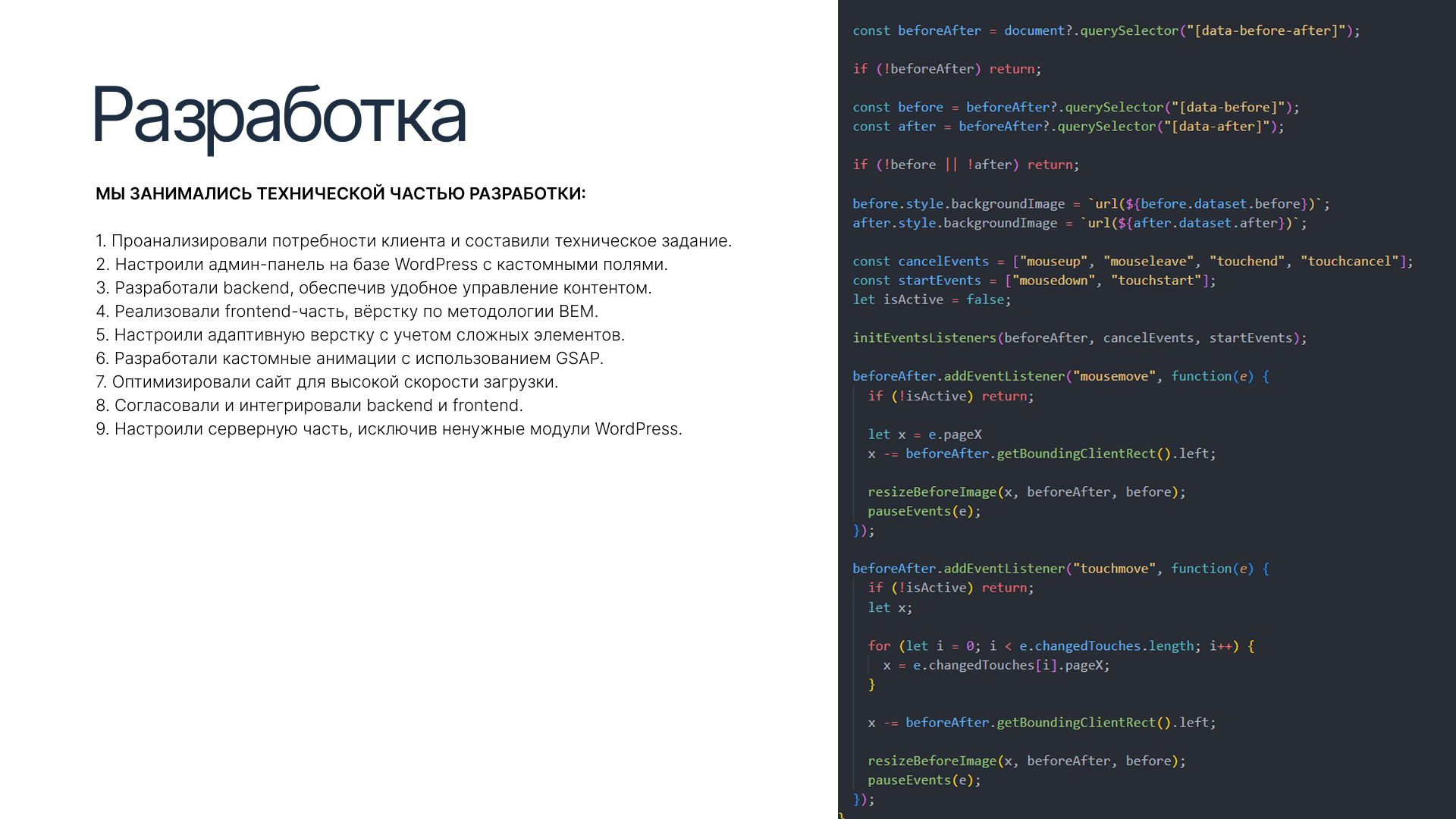Click list item 8 about интеграцию backend и frontend
This screenshot has height=819, width=1456.
[309, 406]
